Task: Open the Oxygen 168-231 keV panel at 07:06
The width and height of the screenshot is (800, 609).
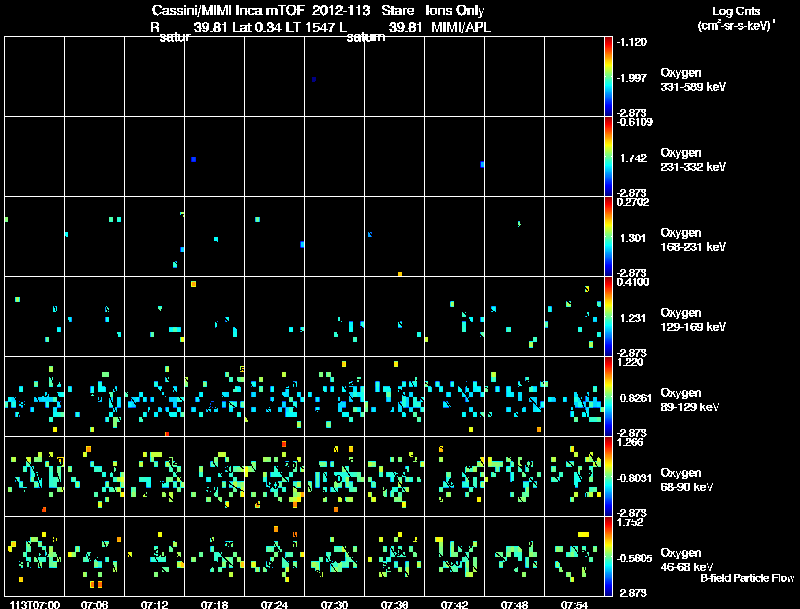Action: coord(94,237)
